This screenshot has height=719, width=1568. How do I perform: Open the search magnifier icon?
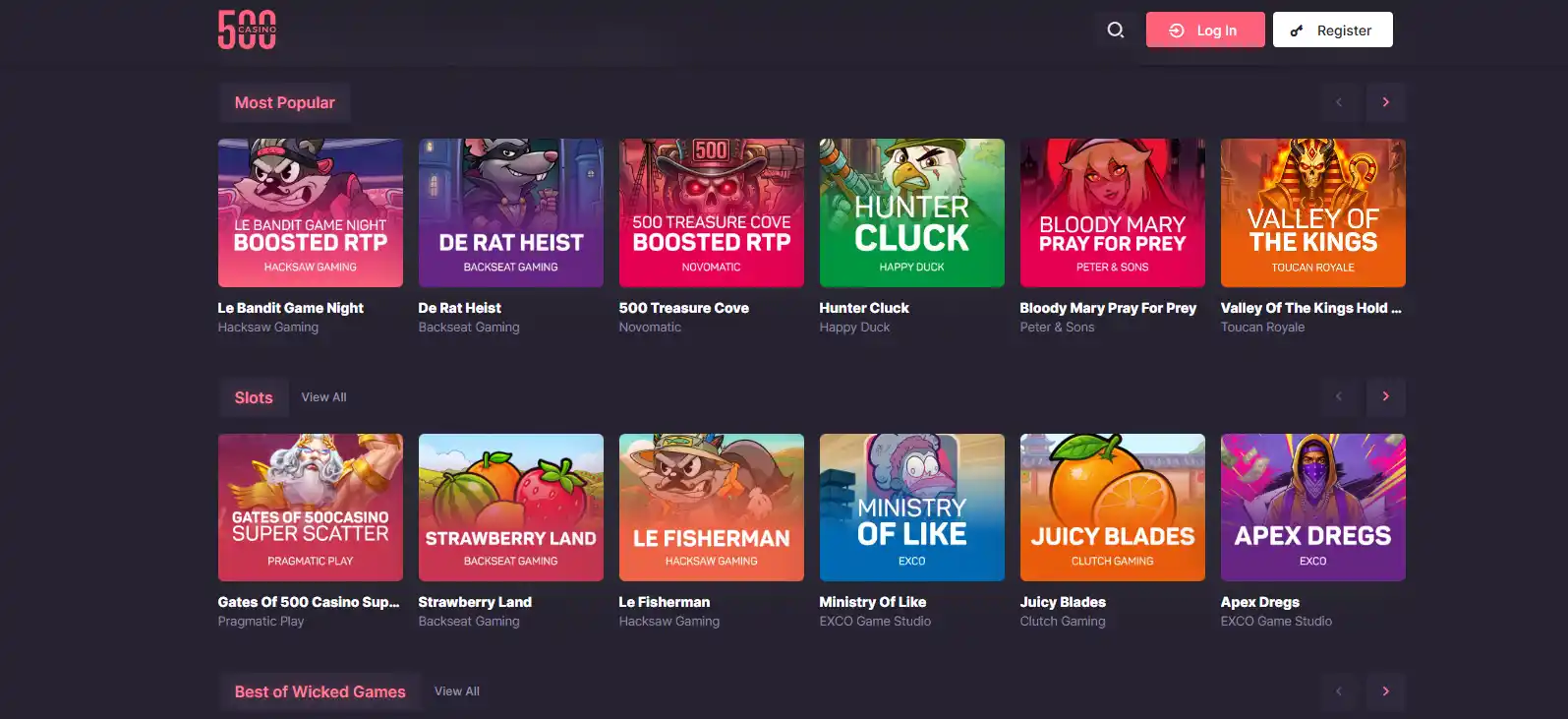pyautogui.click(x=1116, y=30)
